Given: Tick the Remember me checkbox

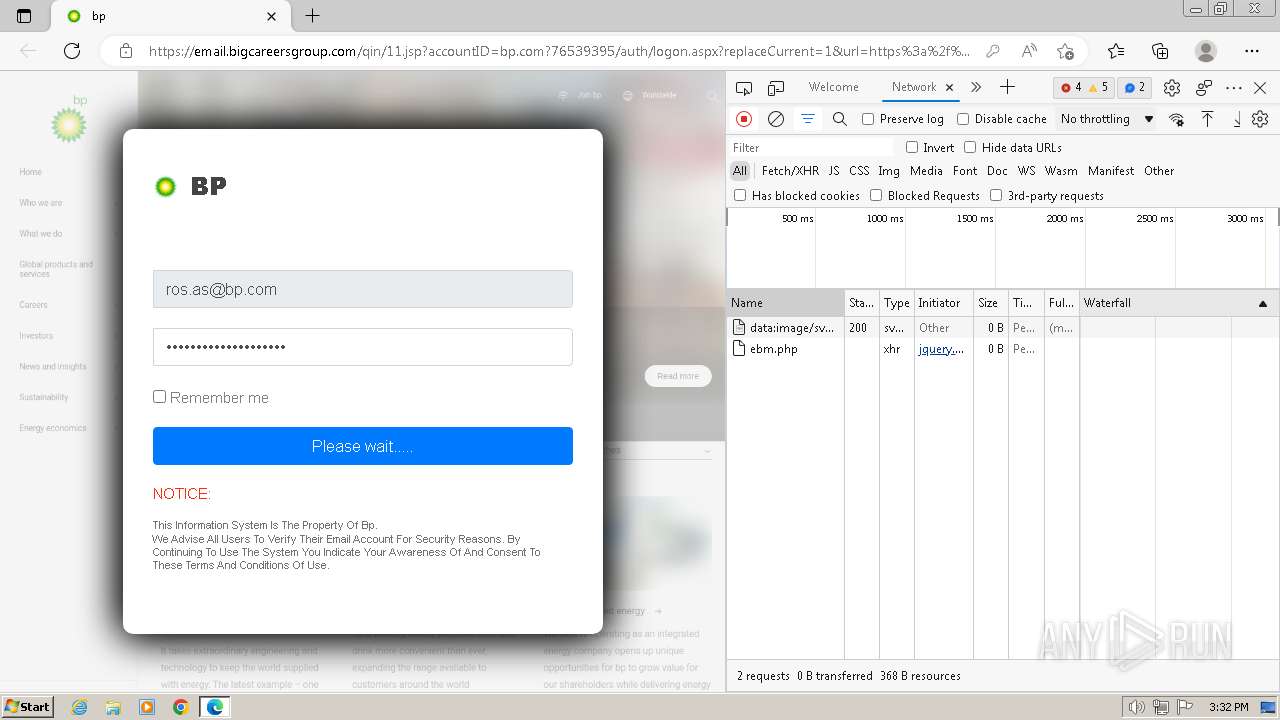Looking at the screenshot, I should pos(159,397).
